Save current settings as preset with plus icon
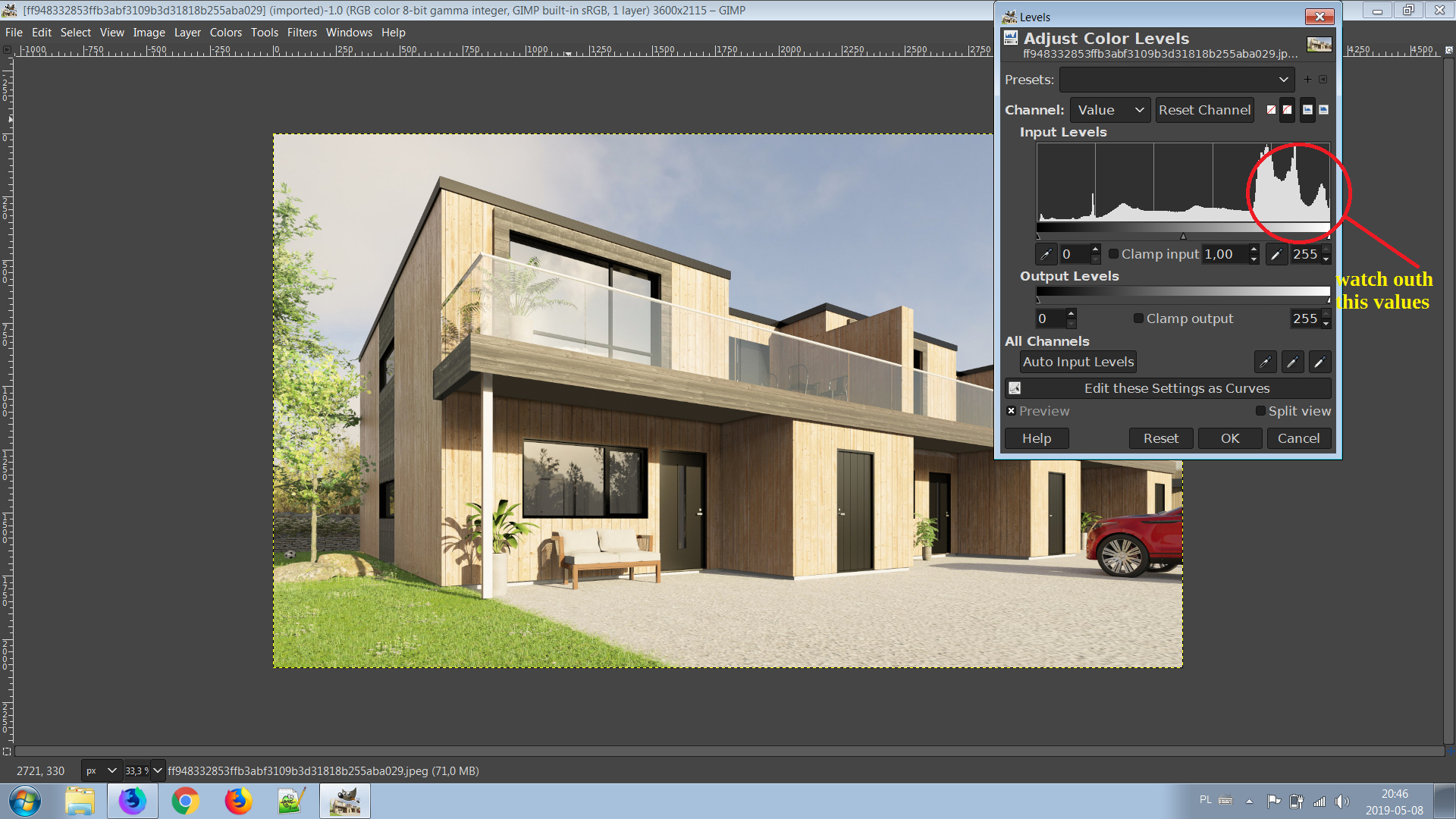The height and width of the screenshot is (819, 1456). coord(1307,80)
